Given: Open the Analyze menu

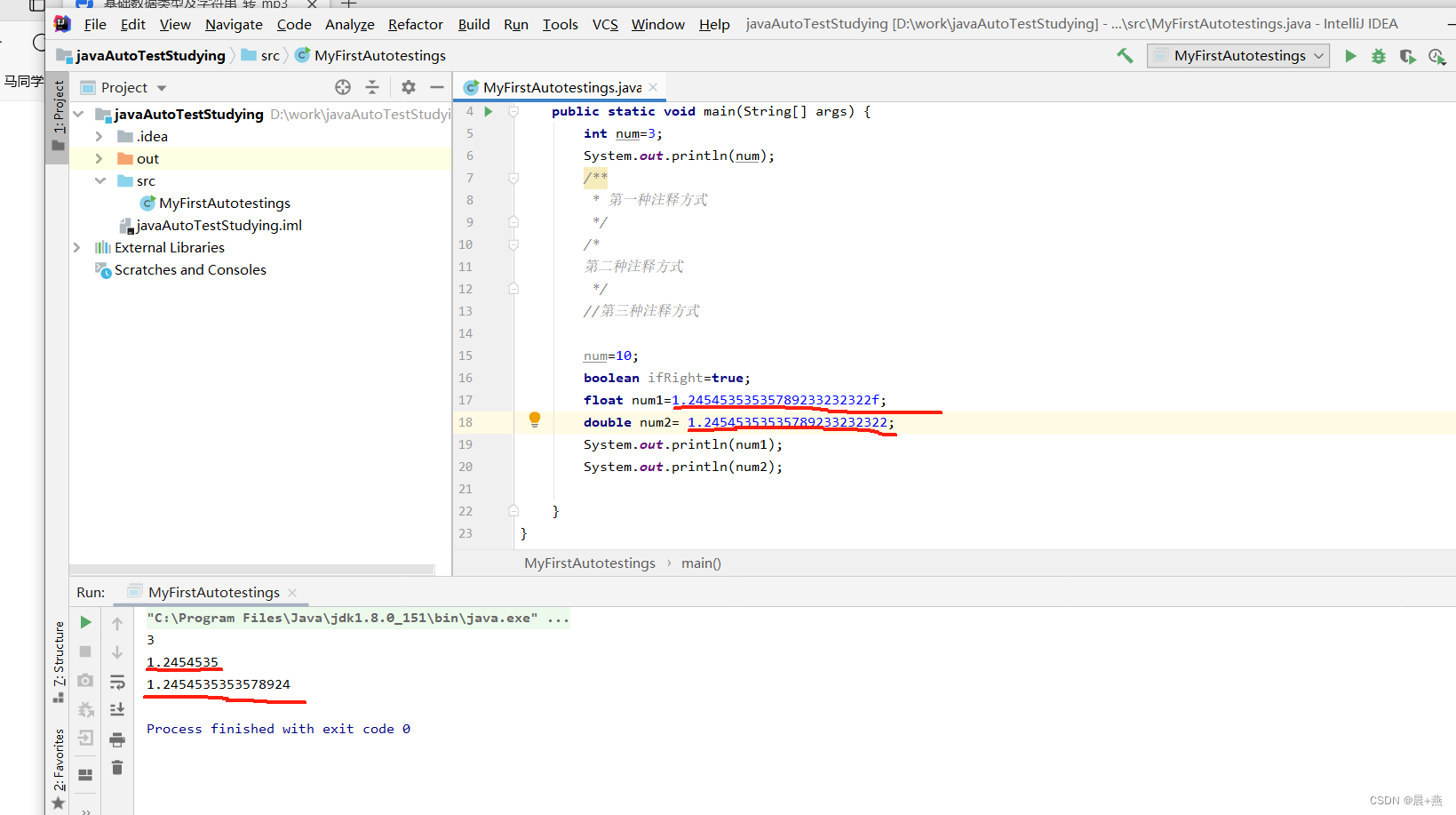Looking at the screenshot, I should [349, 25].
